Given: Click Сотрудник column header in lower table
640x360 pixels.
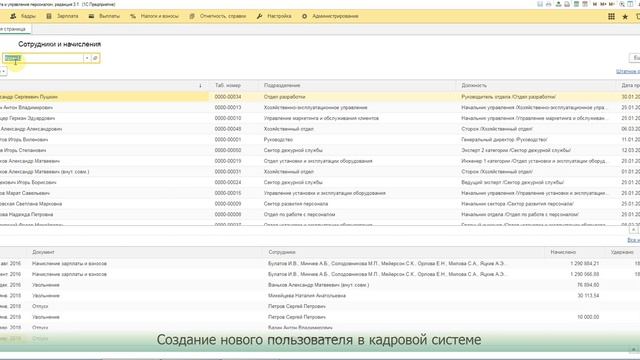Looking at the screenshot, I should coord(282,252).
